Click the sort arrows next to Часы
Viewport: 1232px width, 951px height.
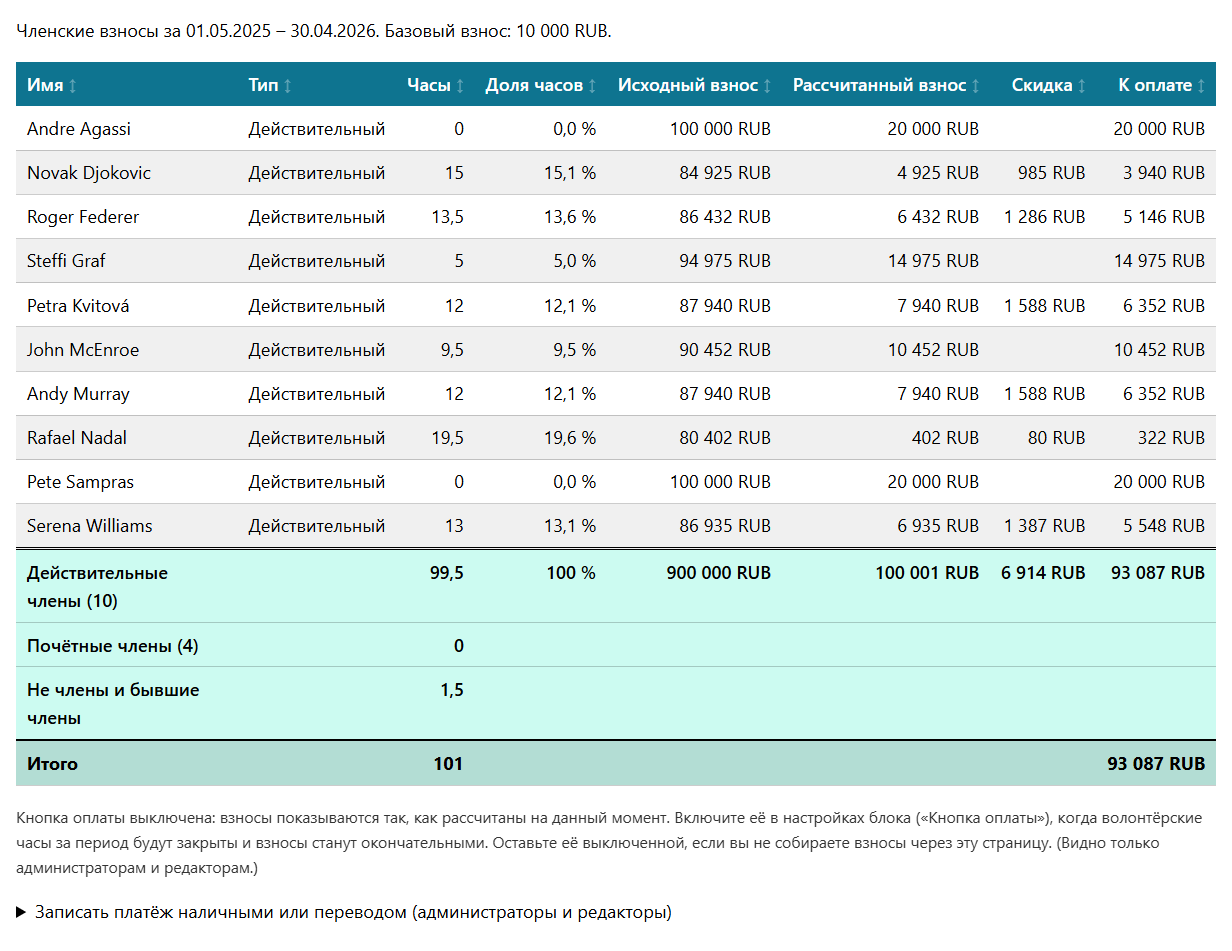coord(460,86)
